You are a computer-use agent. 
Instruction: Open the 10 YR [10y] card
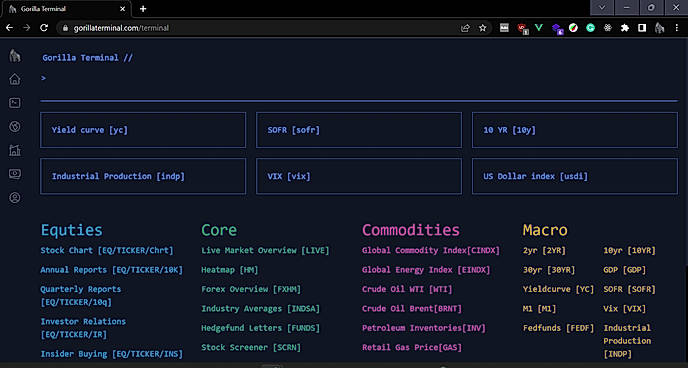[575, 130]
